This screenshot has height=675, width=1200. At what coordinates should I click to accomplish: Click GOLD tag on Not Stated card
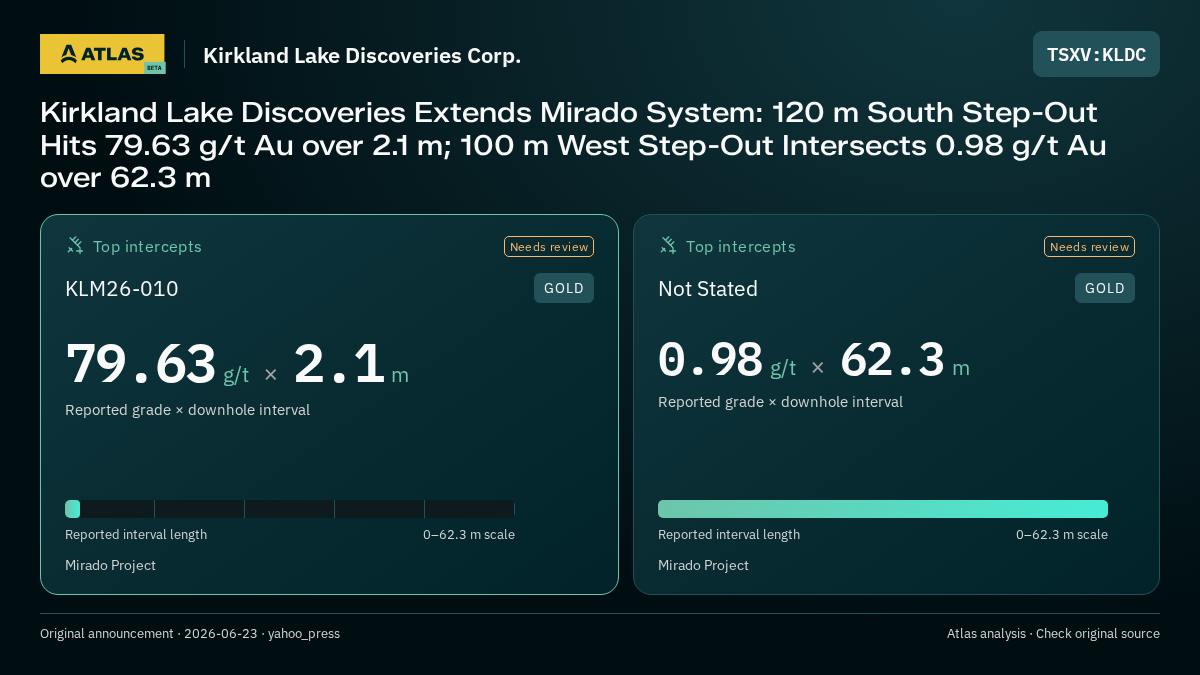coord(1105,288)
